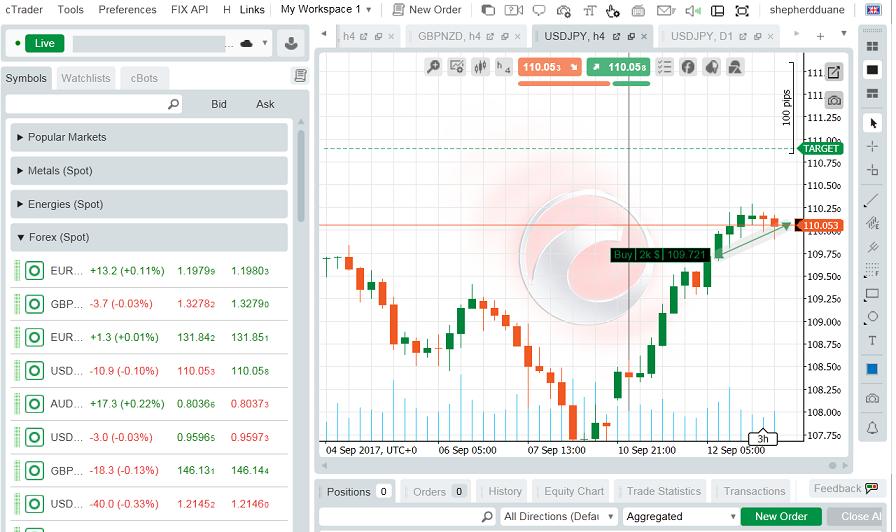Screen dimensions: 896x532
Task: Open chart indicators settings icon
Action: pos(457,67)
